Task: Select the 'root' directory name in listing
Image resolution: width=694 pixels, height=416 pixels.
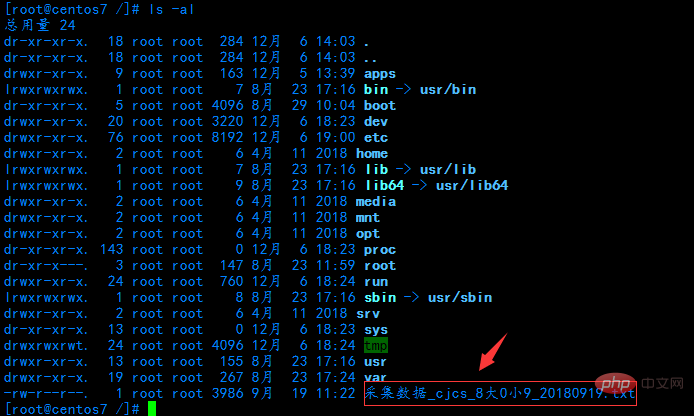Action: [380, 266]
